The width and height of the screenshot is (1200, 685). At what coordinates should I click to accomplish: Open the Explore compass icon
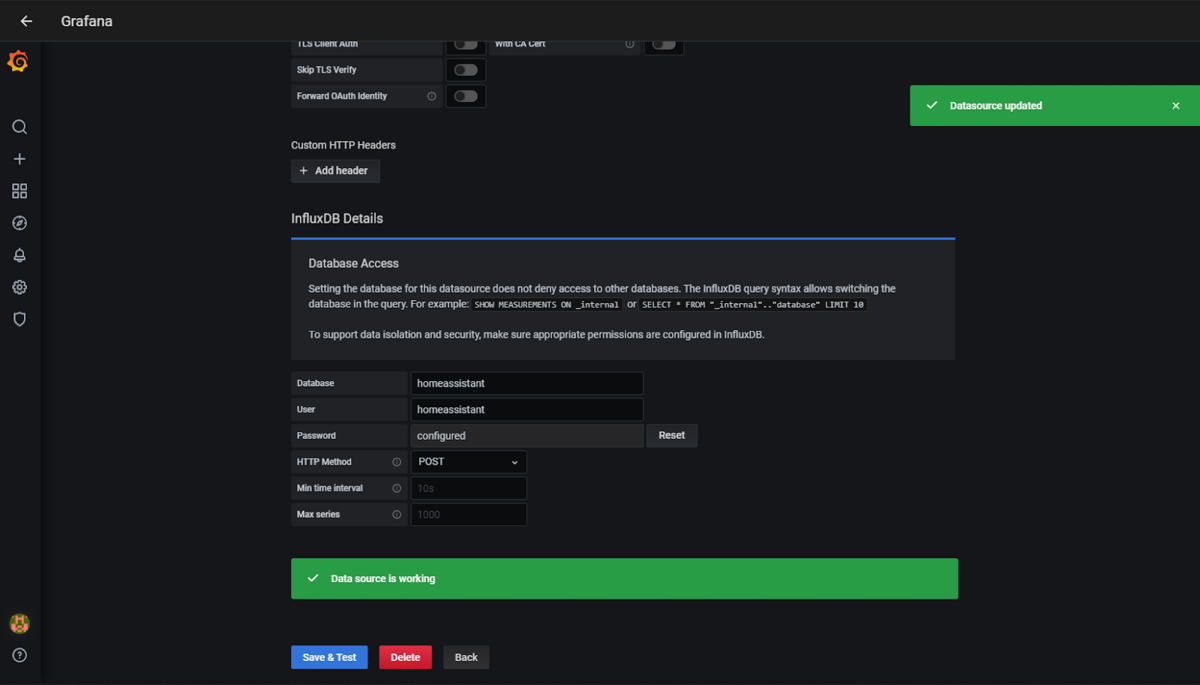tap(19, 223)
